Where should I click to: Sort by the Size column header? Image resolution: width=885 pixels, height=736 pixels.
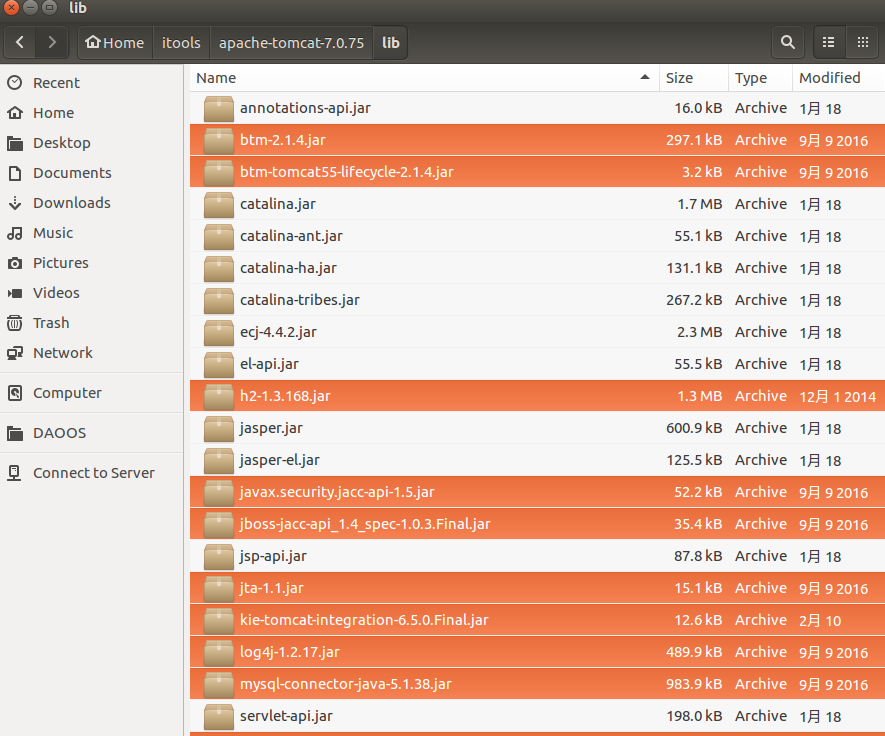pos(693,78)
